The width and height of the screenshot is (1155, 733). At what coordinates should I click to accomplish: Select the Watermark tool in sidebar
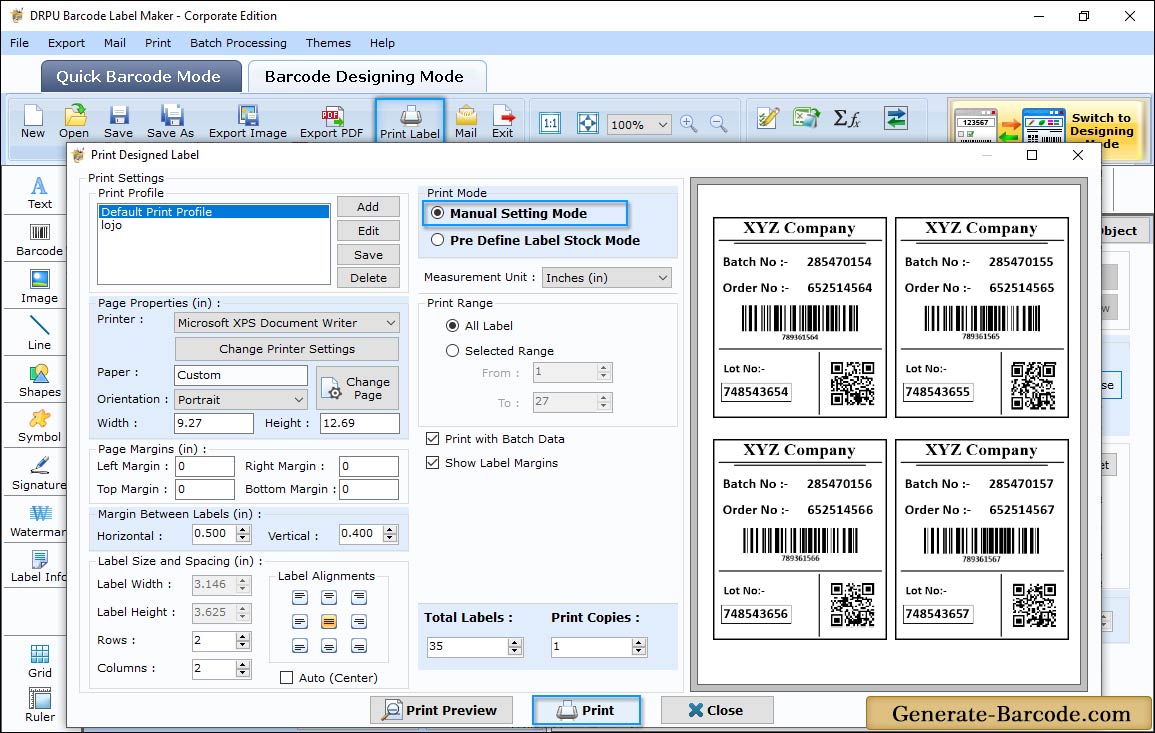39,522
